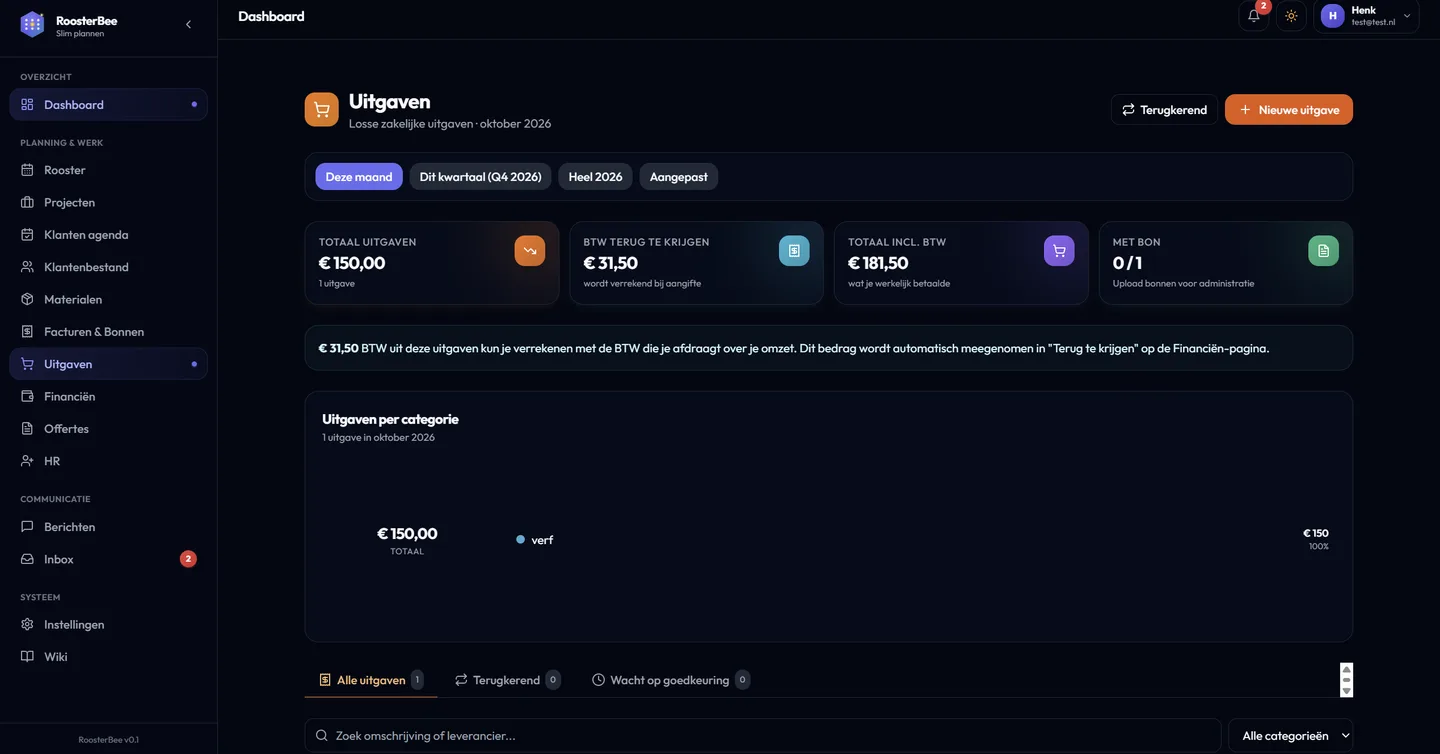Open the Alle categorieën dropdown
The image size is (1440, 754).
tap(1290, 736)
